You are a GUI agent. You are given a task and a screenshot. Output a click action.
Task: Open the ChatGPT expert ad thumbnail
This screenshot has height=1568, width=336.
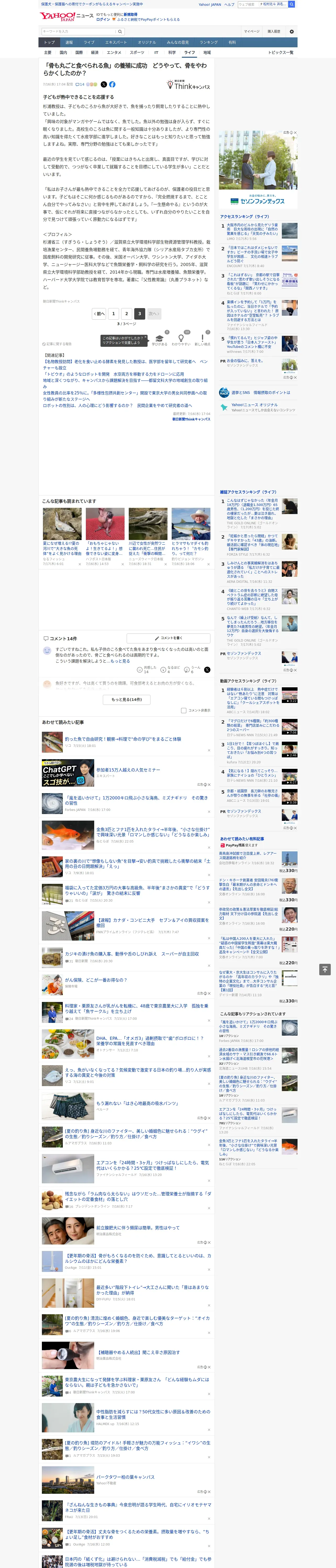[x=68, y=773]
